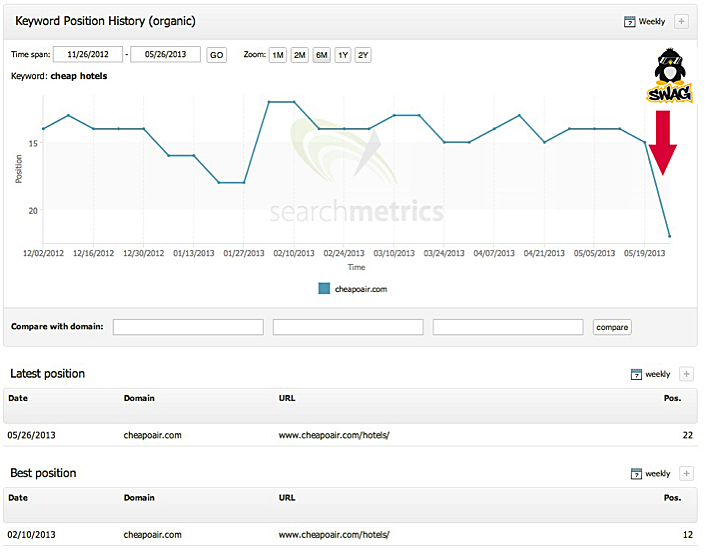Open URL www.cheapoair.com/hotels/ in Best position row
This screenshot has width=706, height=557.
(x=334, y=535)
